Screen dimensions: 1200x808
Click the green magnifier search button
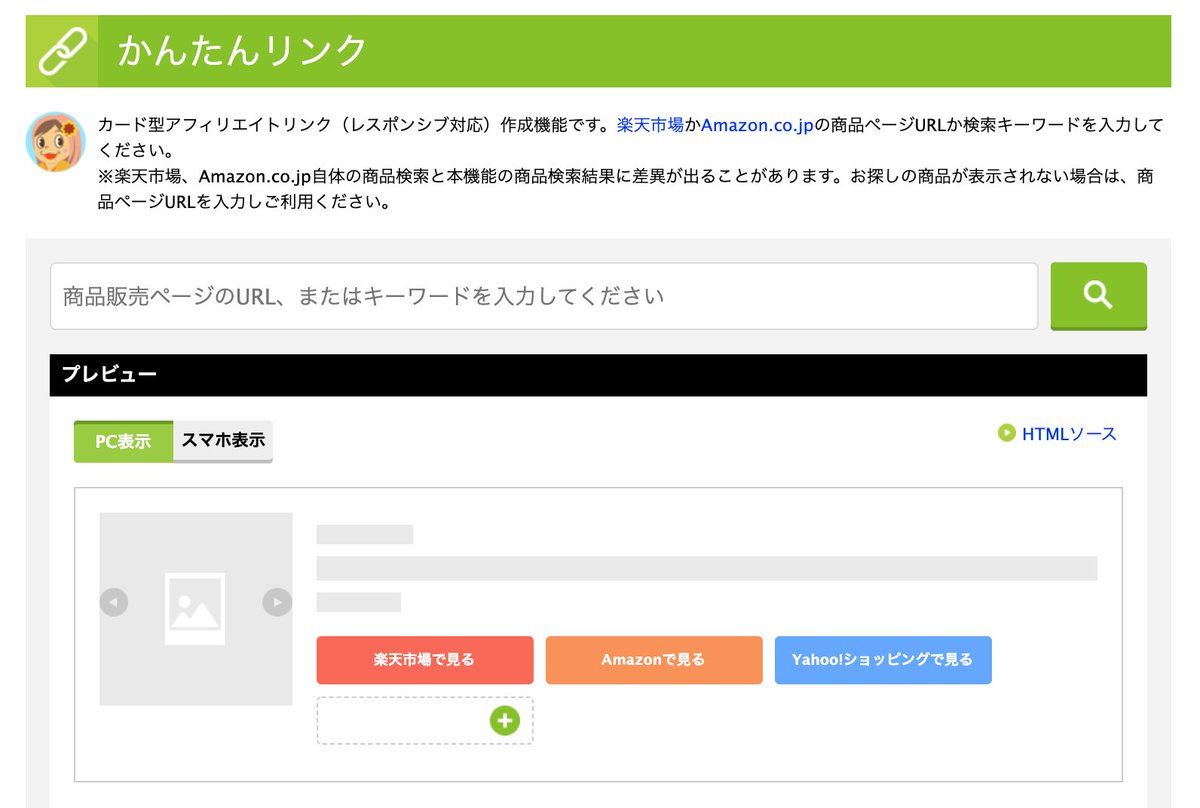click(1098, 296)
